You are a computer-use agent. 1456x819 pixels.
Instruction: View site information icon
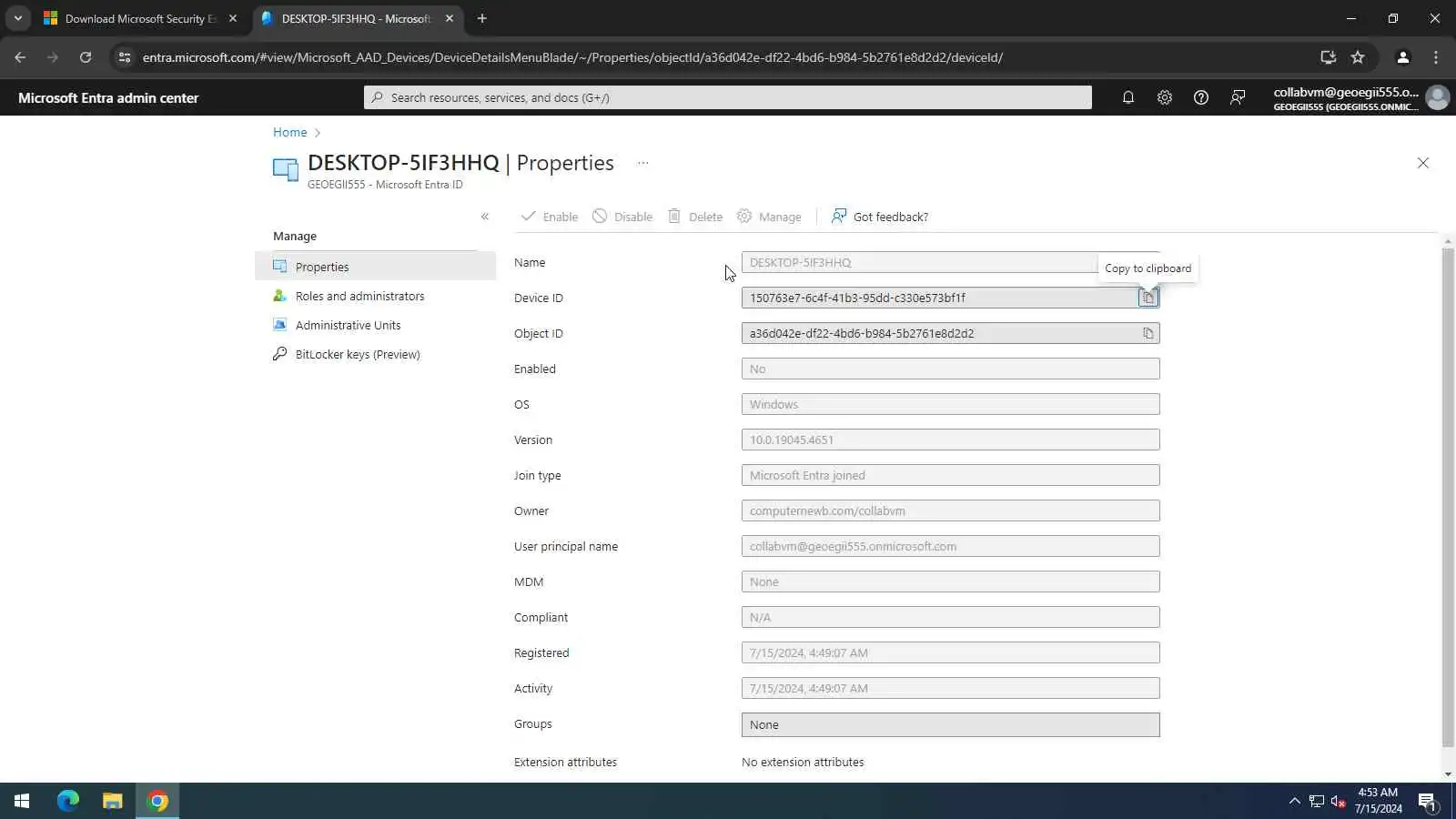point(125,57)
